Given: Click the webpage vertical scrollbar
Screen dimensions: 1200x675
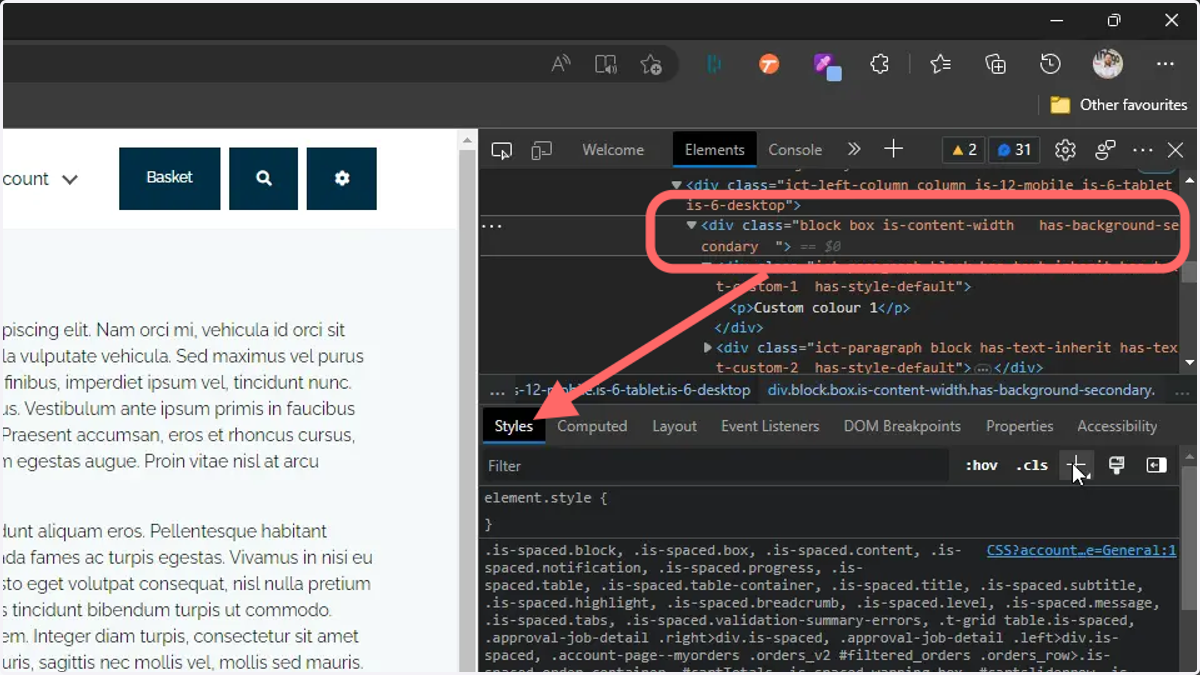Looking at the screenshot, I should 467,400.
